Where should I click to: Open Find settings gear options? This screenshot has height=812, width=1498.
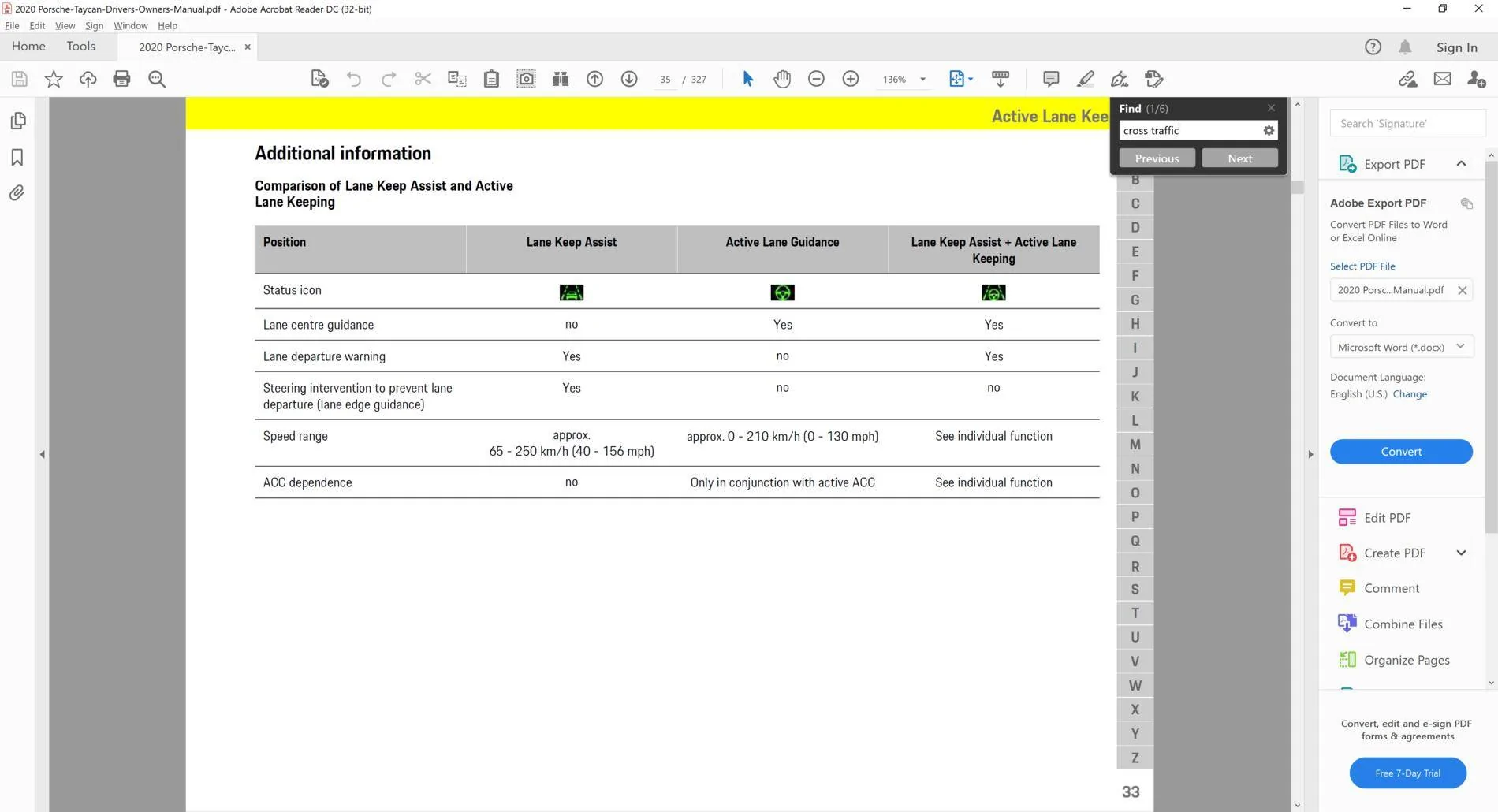(x=1269, y=131)
